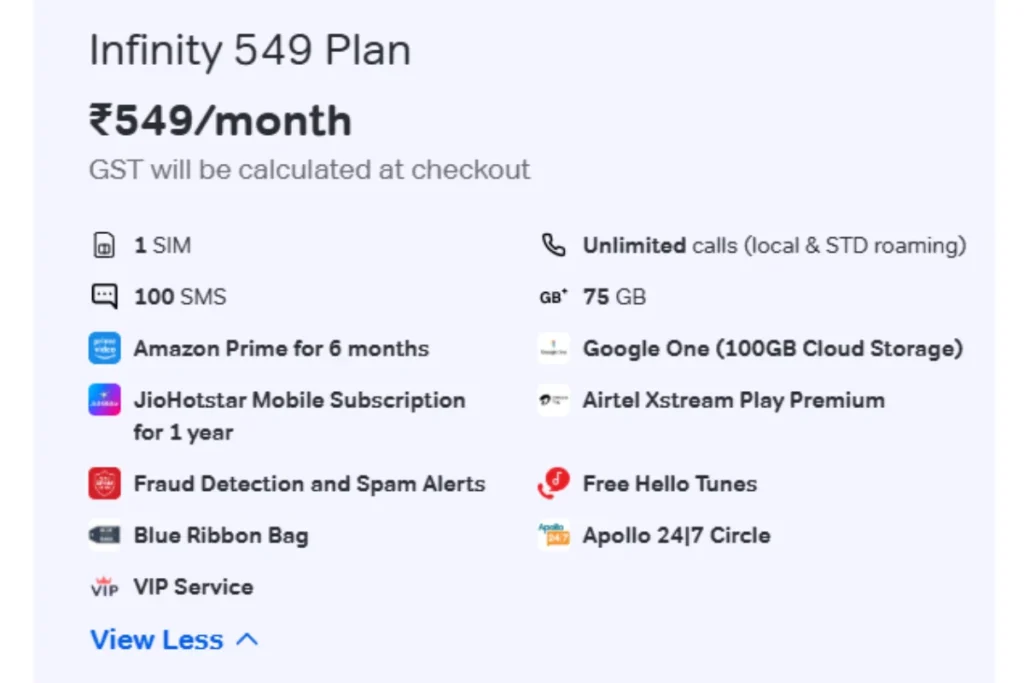This screenshot has height=683, width=1024.
Task: Click the SIM card icon
Action: (x=104, y=245)
